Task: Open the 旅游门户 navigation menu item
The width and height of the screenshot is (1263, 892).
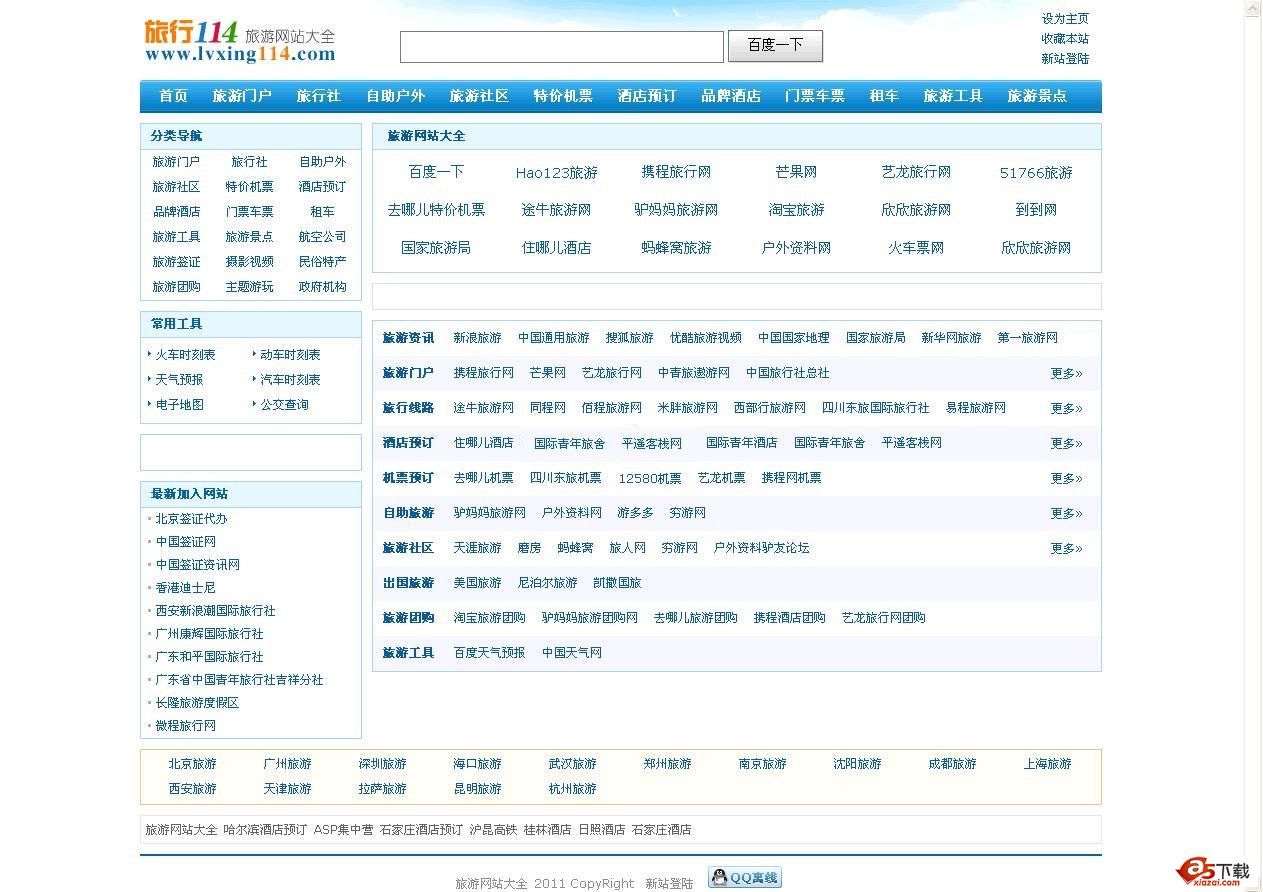Action: 241,96
